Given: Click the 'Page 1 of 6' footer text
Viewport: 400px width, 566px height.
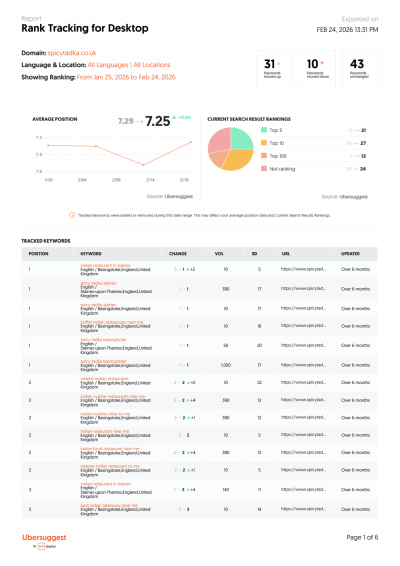Looking at the screenshot, I should click(x=362, y=537).
